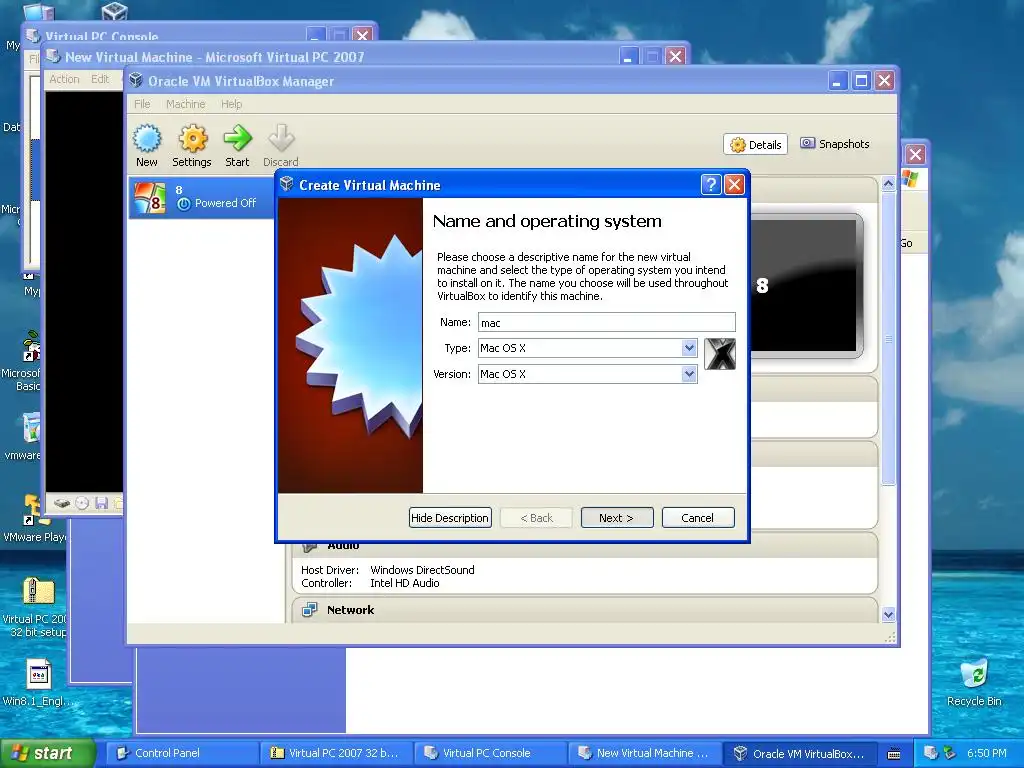Viewport: 1024px width, 768px height.
Task: Click the Windows DirectSound host driver text
Action: click(x=422, y=570)
